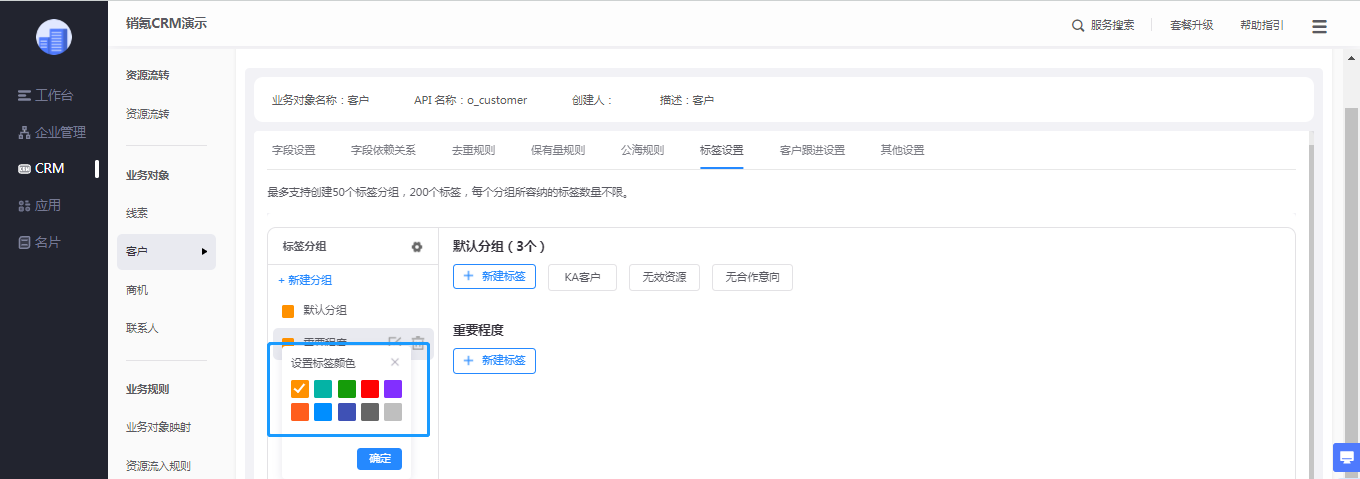The width and height of the screenshot is (1360, 479).
Task: Open 工作台 in the dark sidebar
Action: coord(46,95)
